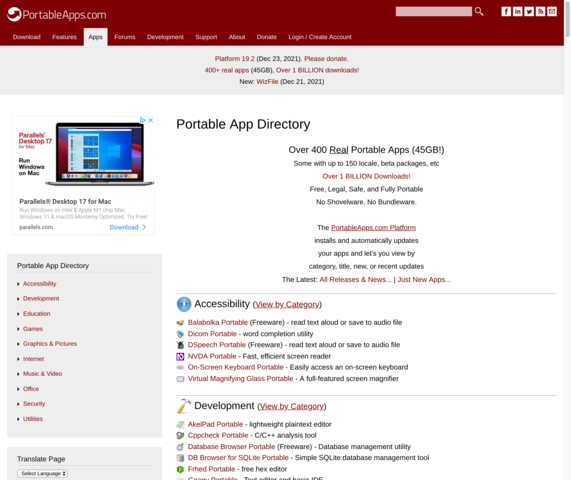Close the Parallels ad with X icon
Viewport: 571px width, 480px height.
click(x=150, y=120)
